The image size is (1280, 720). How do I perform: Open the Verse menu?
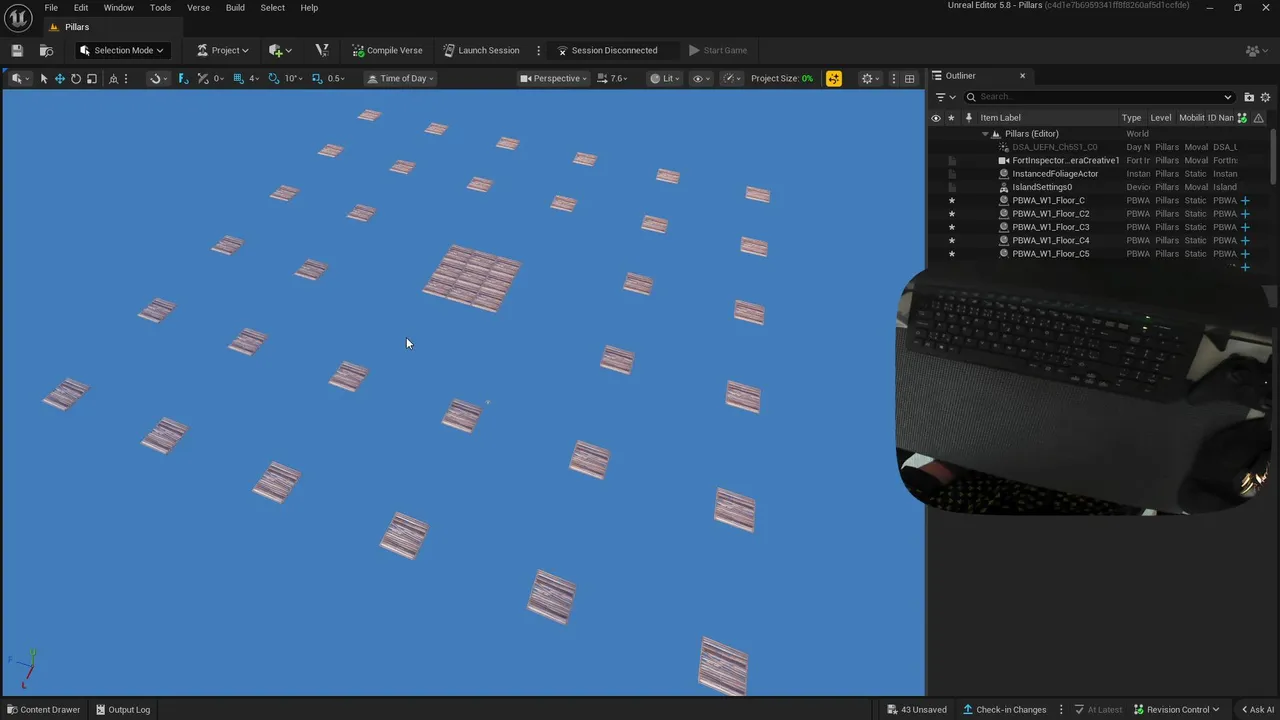198,7
